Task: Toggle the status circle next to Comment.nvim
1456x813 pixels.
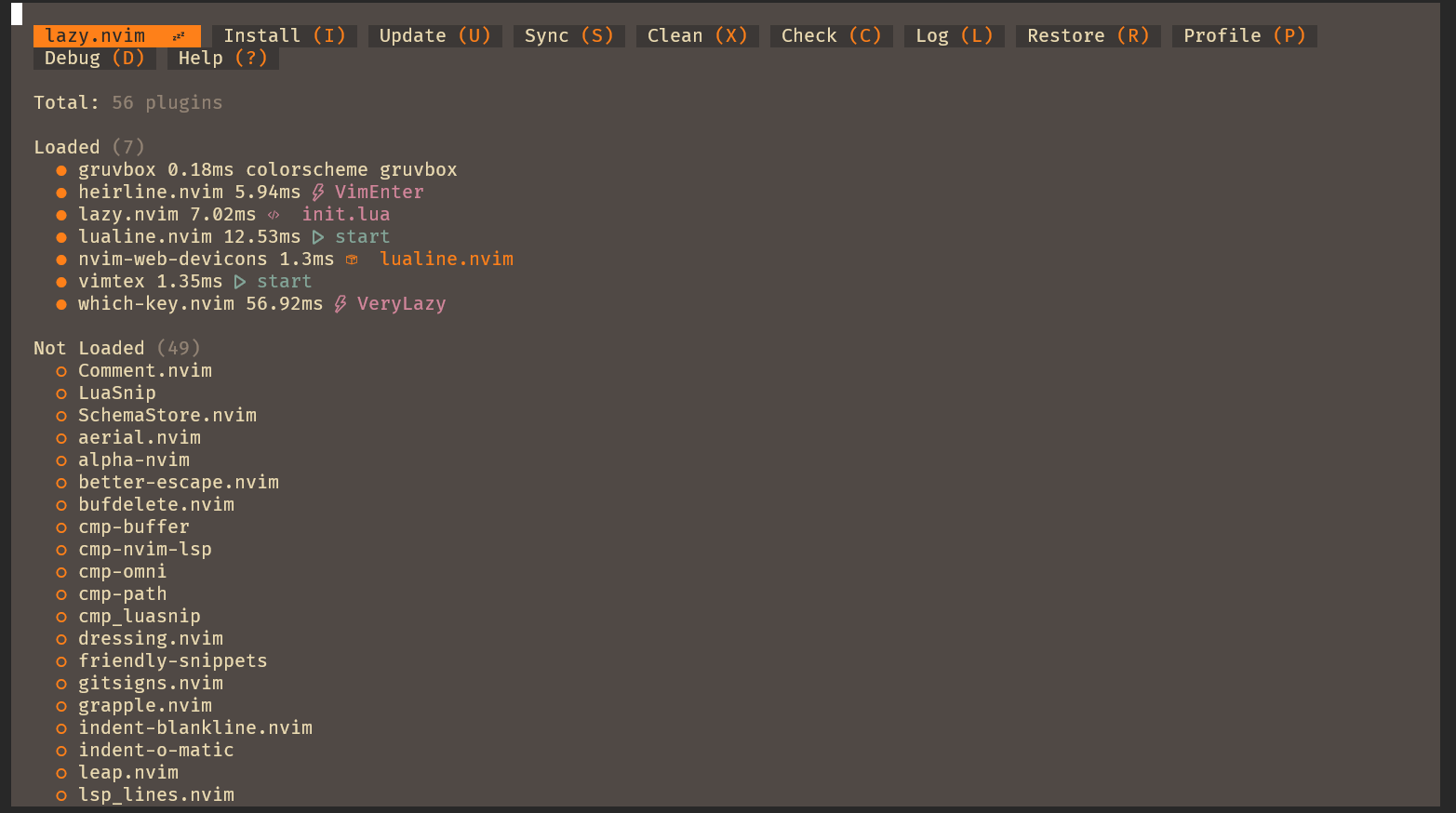Action: tap(60, 370)
